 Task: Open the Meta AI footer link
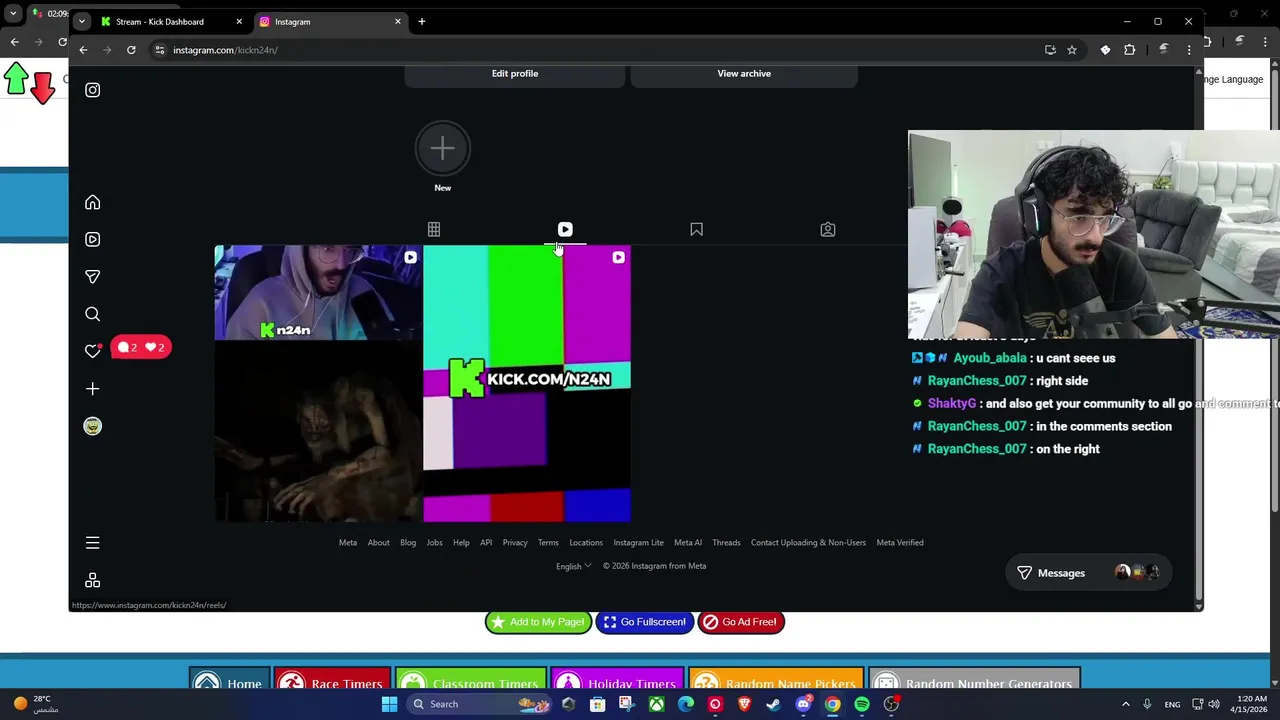pos(688,543)
